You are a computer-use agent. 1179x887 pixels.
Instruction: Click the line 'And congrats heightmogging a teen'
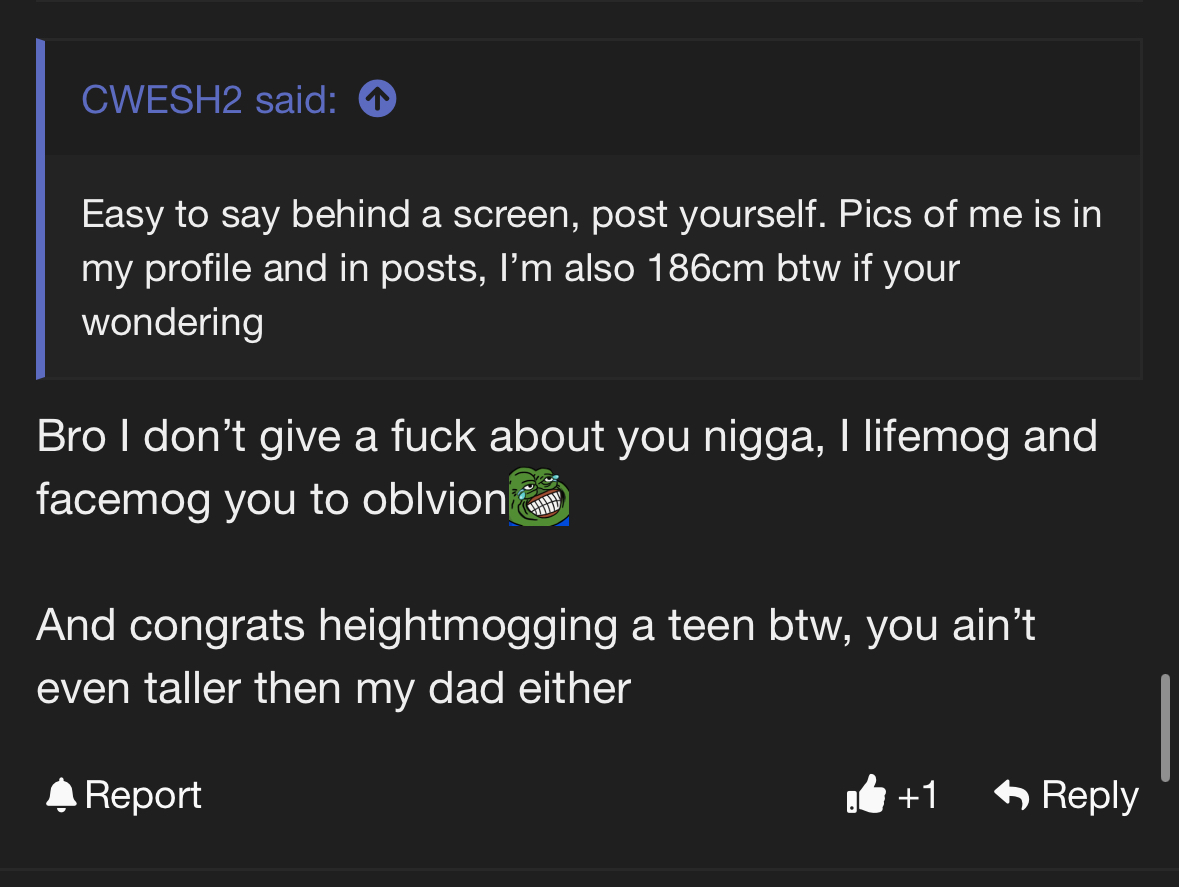click(535, 626)
